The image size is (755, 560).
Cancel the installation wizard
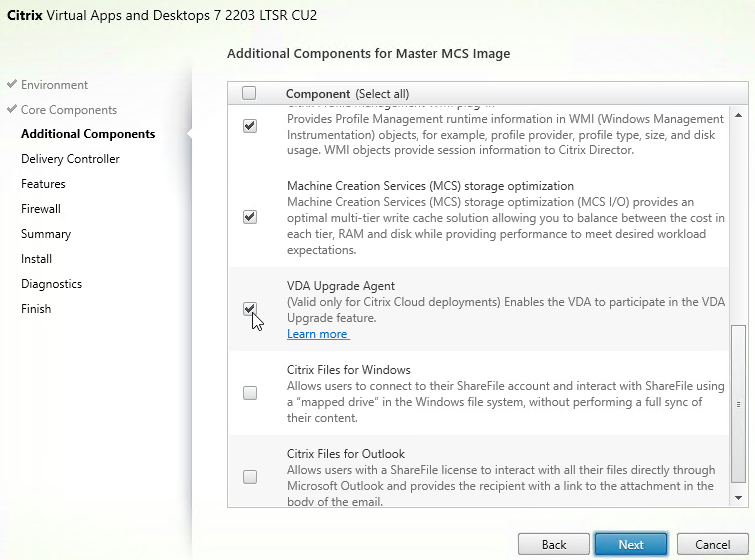click(713, 545)
